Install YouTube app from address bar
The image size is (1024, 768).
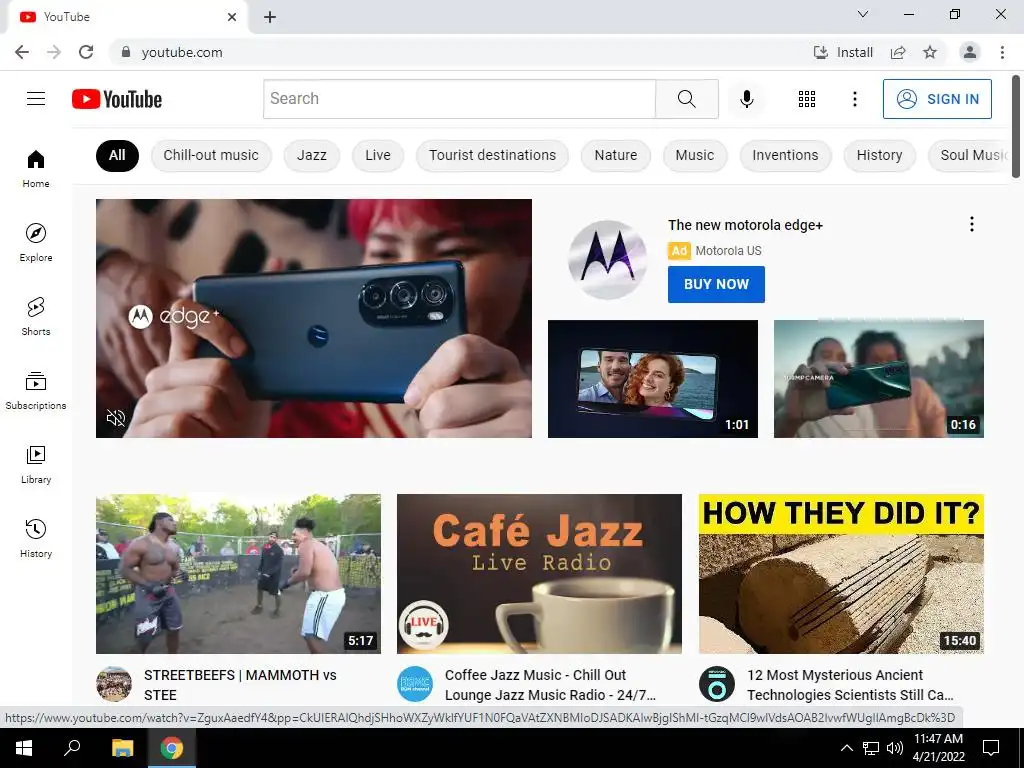pyautogui.click(x=843, y=52)
